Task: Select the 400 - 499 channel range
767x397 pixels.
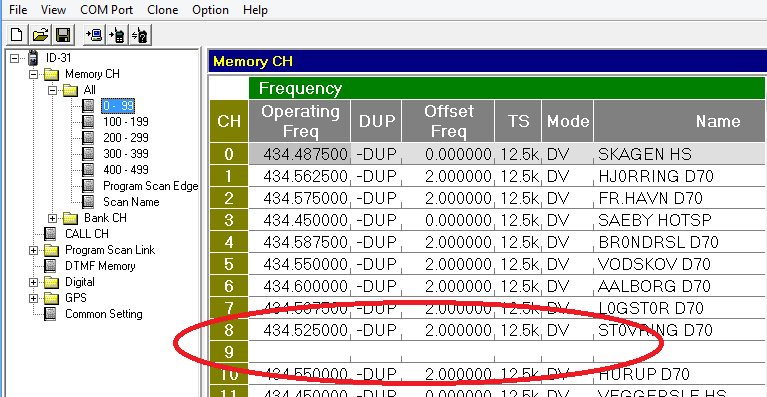Action: pos(126,170)
